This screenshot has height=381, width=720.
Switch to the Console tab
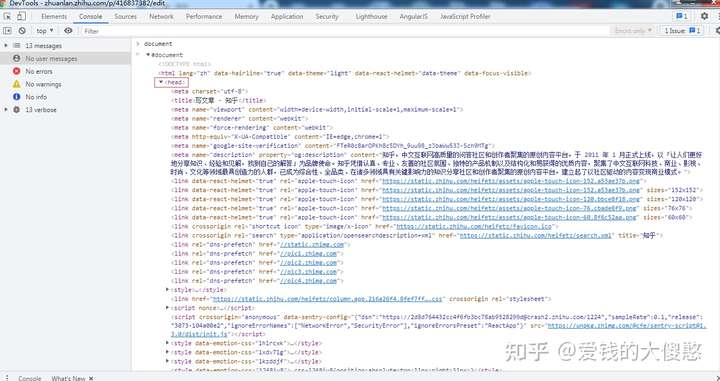90,17
